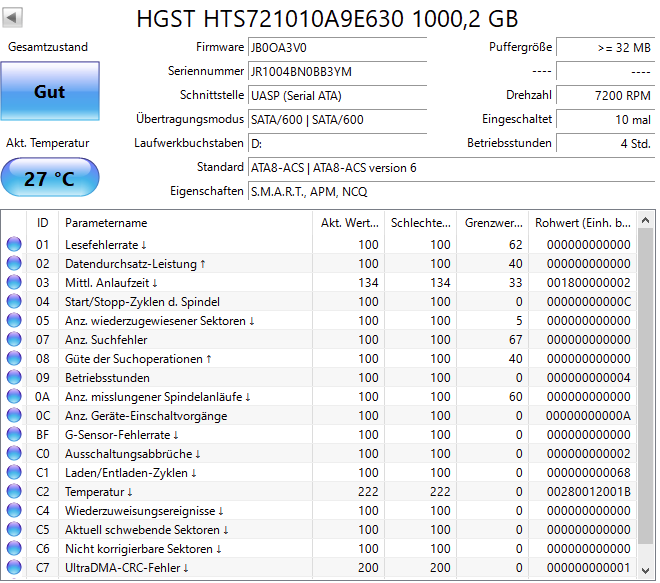Click the scrollbar up arrow
Viewport: 660px width, 583px height.
(645, 220)
